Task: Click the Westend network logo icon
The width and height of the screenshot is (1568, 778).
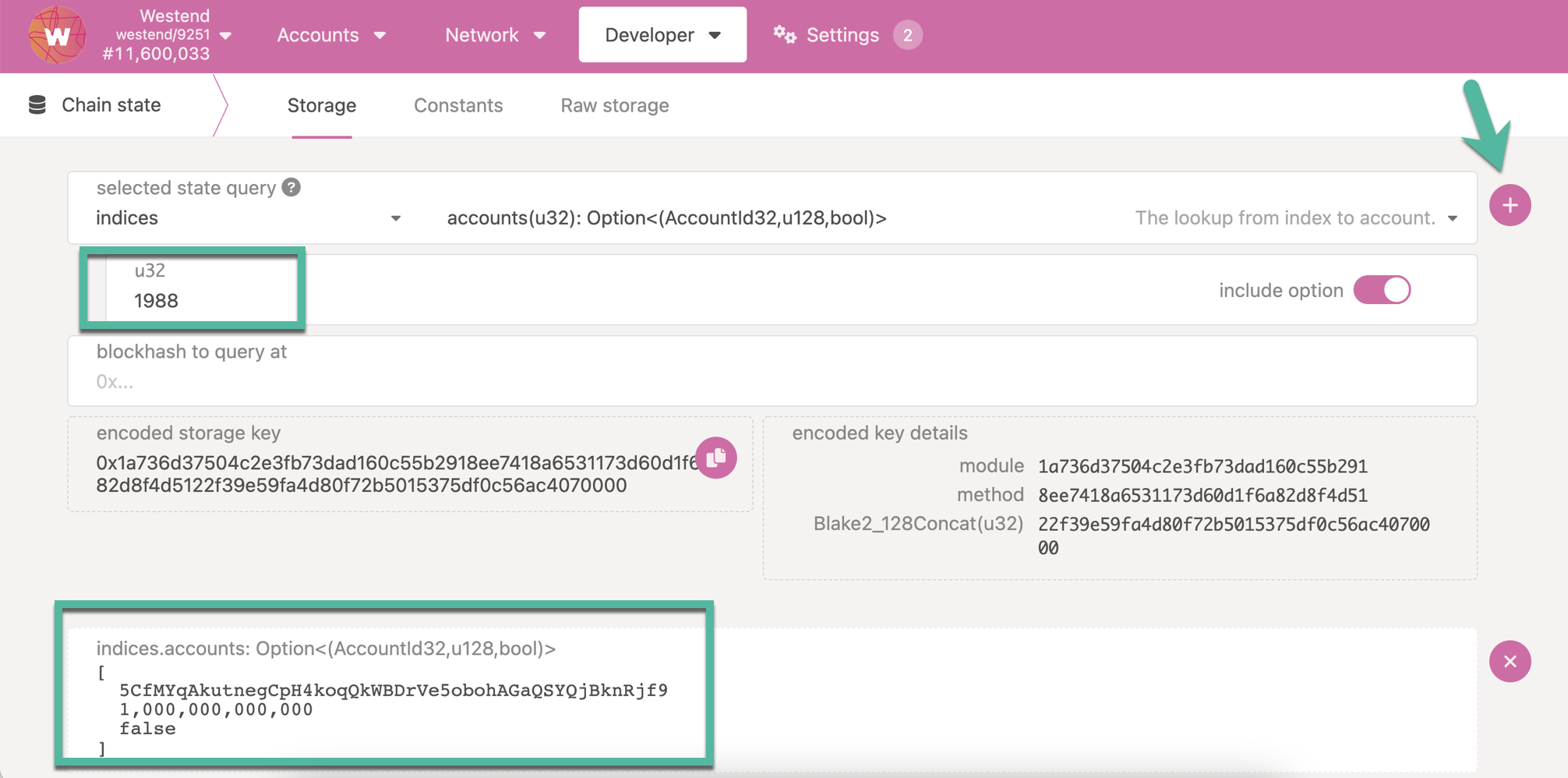Action: coord(57,35)
